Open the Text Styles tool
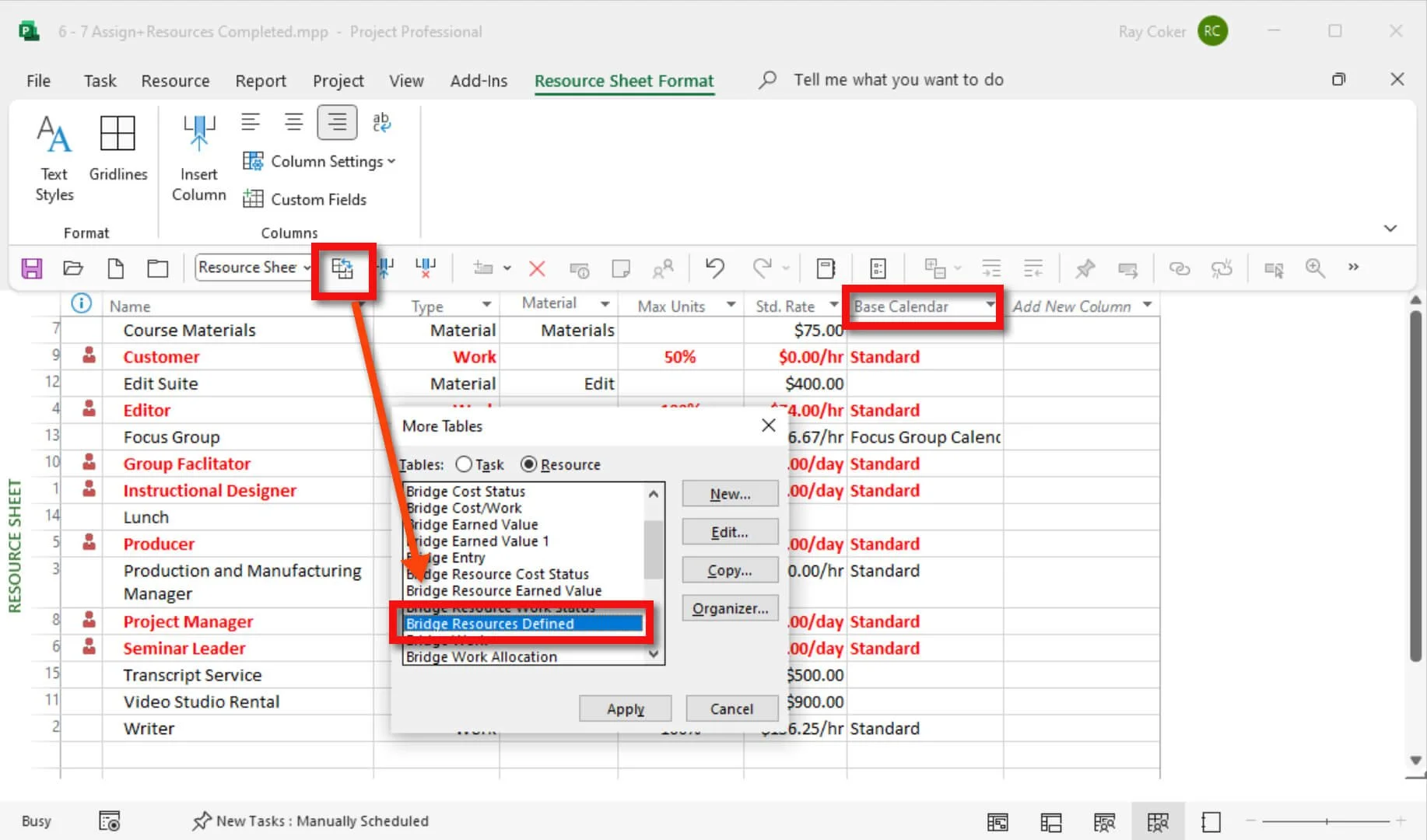Image resolution: width=1427 pixels, height=840 pixels. tap(54, 159)
